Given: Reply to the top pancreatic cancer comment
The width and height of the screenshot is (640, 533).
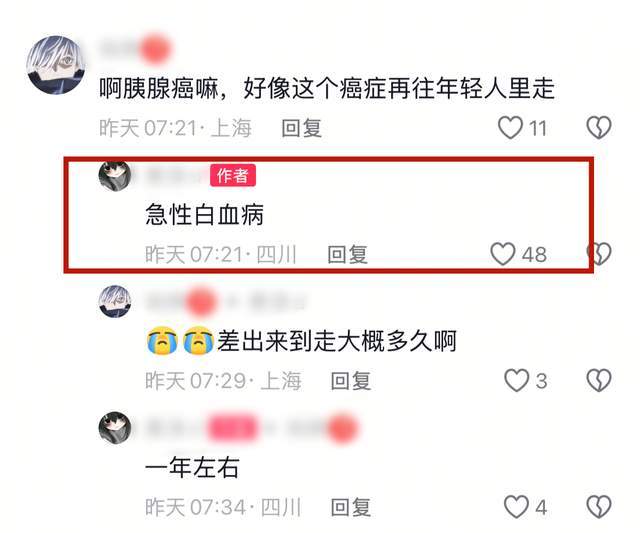Looking at the screenshot, I should (302, 128).
